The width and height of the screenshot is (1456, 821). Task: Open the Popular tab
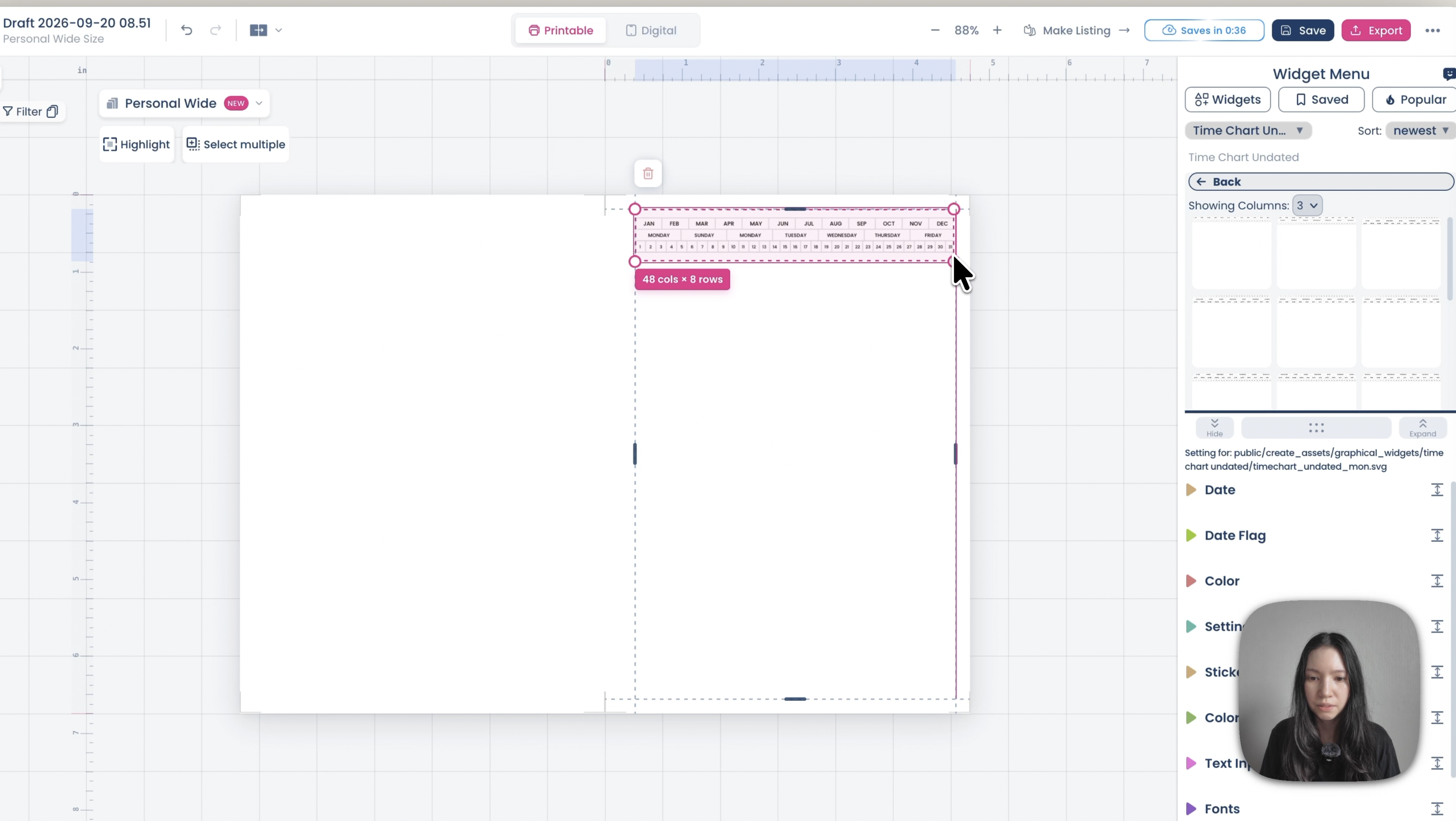[1414, 99]
